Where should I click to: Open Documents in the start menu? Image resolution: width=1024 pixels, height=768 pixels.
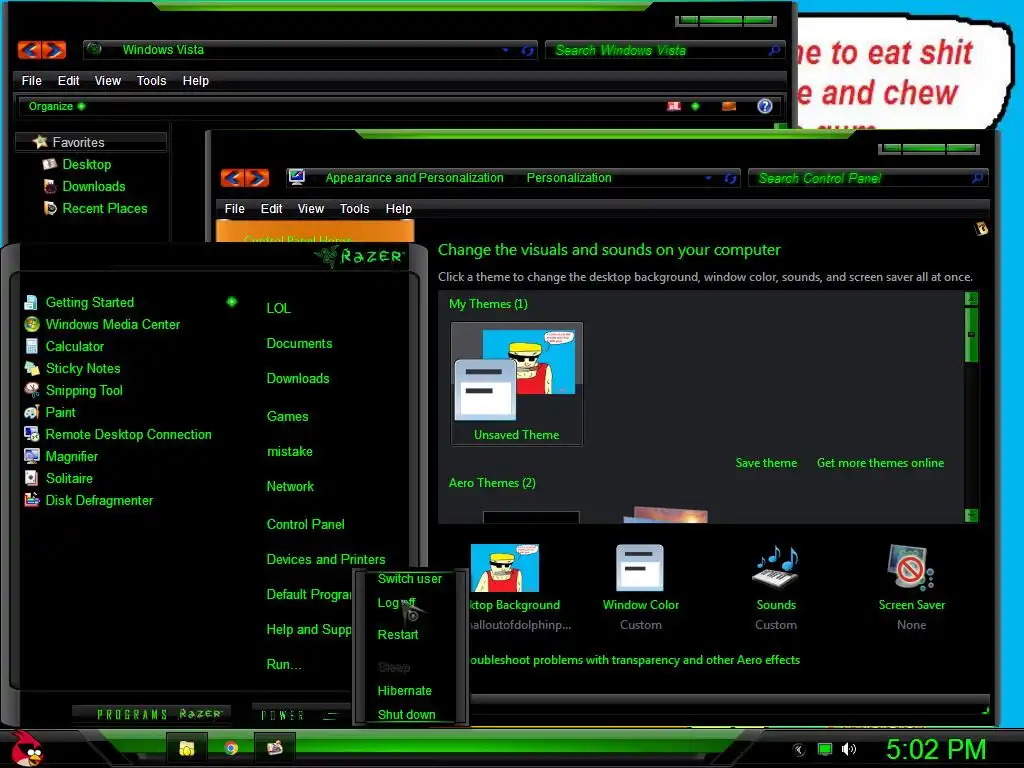pos(299,344)
